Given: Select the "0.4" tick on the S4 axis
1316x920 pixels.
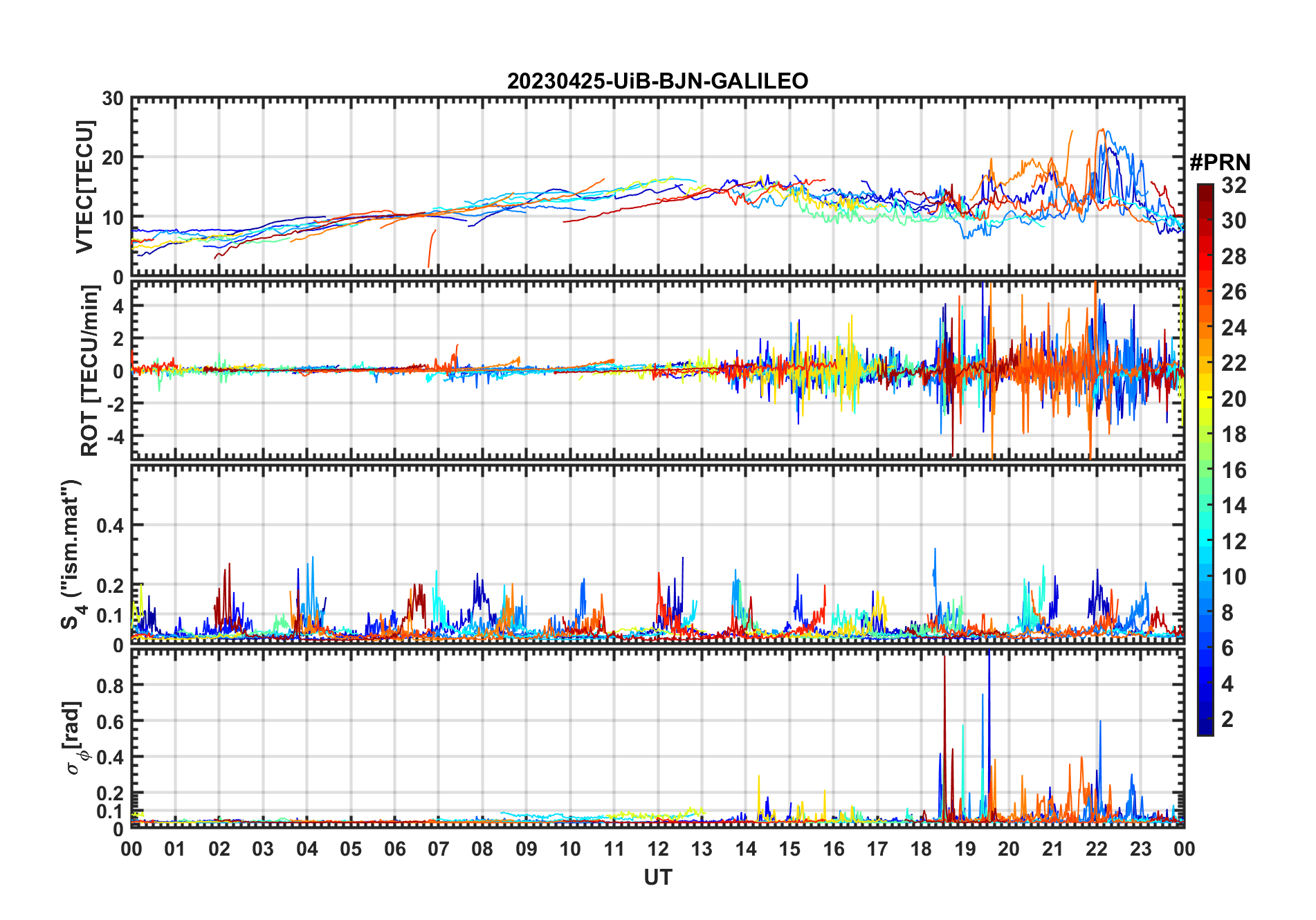Looking at the screenshot, I should point(111,526).
